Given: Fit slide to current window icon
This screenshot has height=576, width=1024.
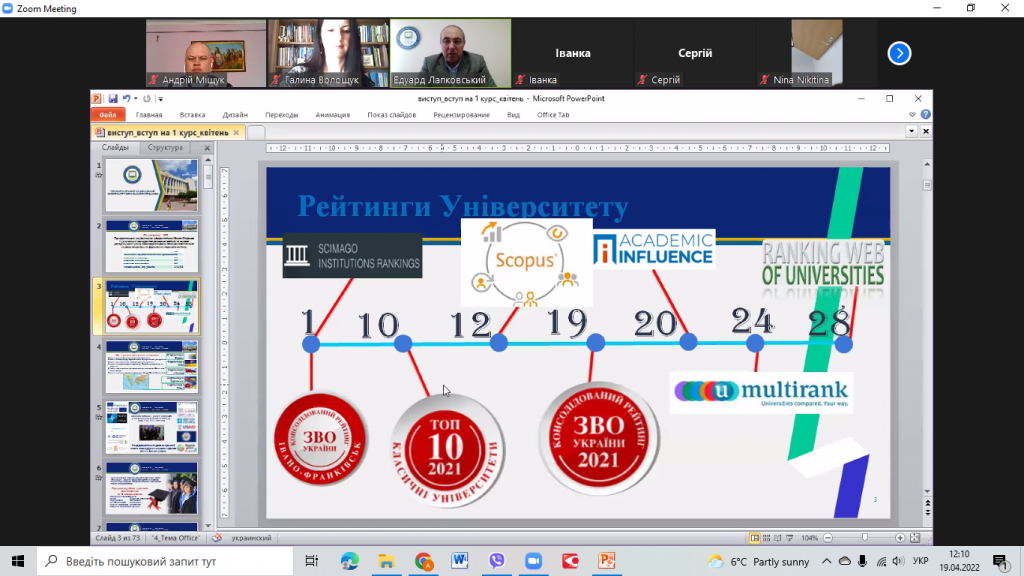Looking at the screenshot, I should click(915, 538).
